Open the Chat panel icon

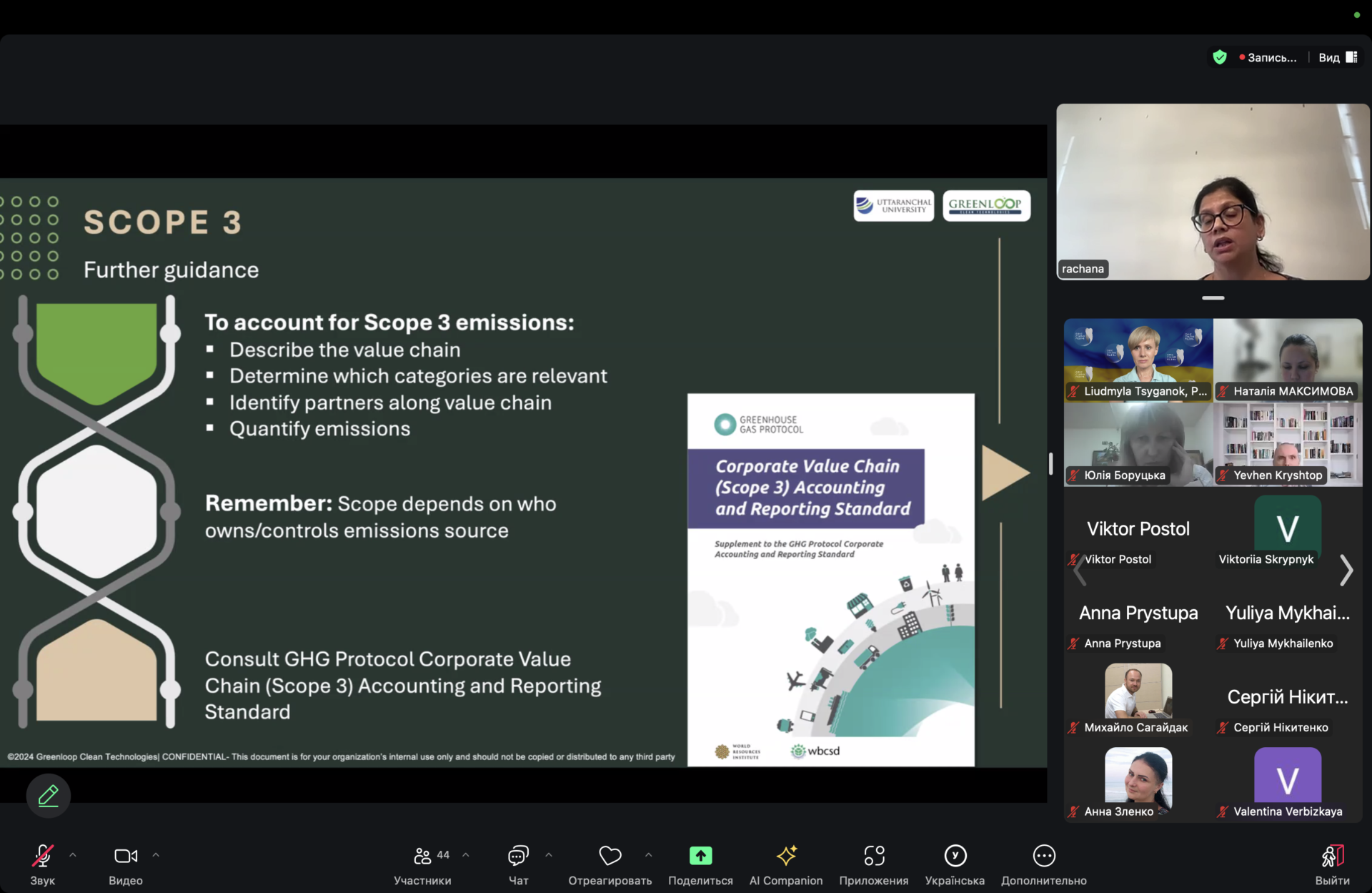click(x=518, y=856)
